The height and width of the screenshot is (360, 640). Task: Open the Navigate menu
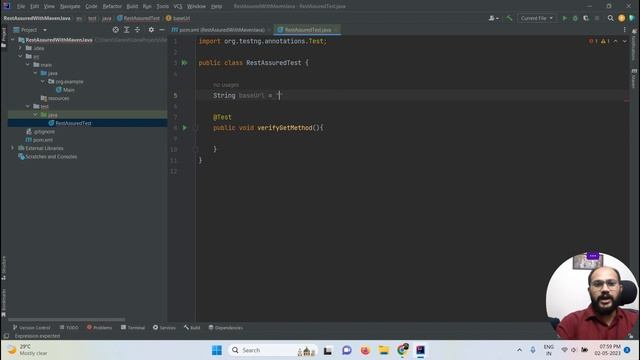pos(70,6)
